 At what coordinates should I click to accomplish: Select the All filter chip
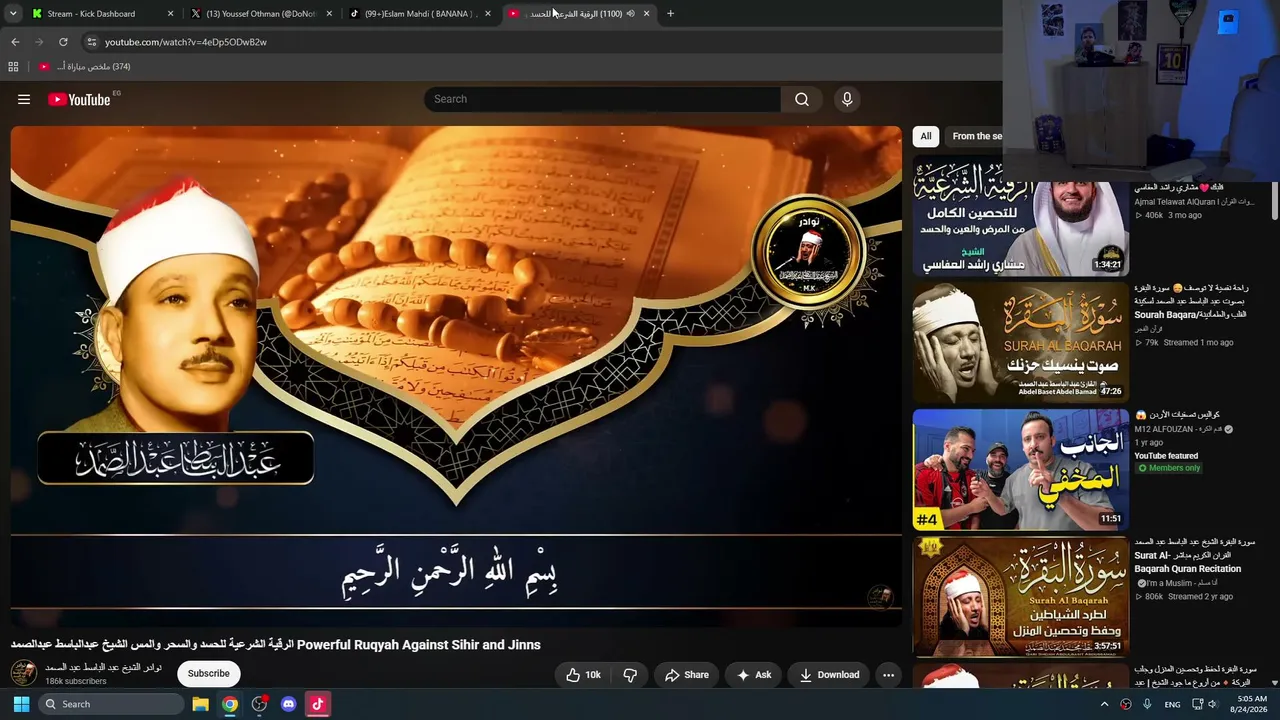point(926,136)
